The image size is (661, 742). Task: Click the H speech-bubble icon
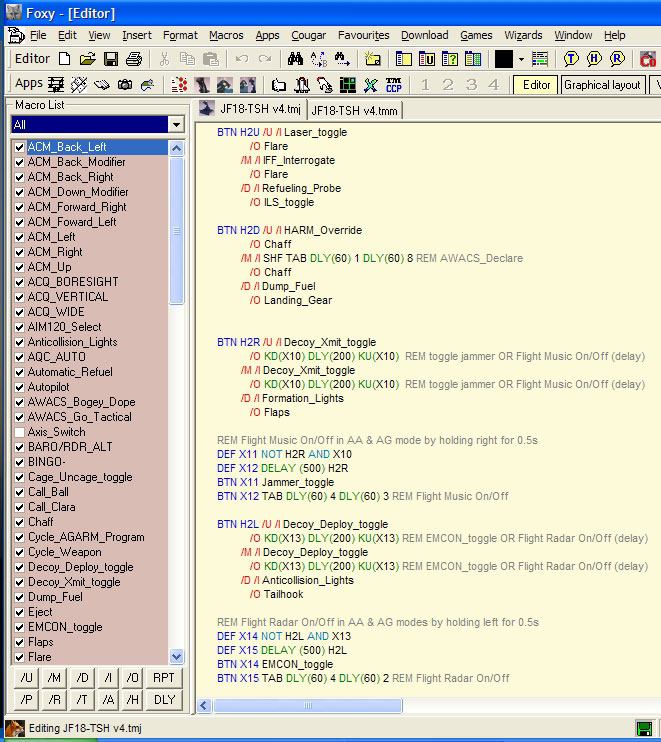[x=594, y=59]
